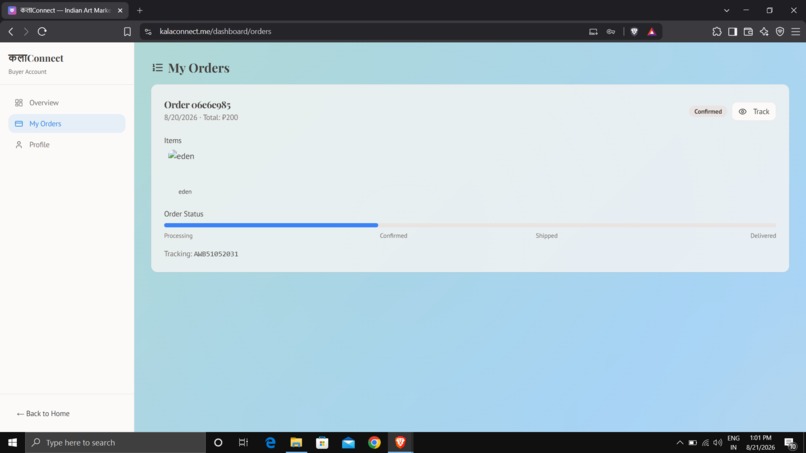The width and height of the screenshot is (806, 453).
Task: Select the KalaConnect Indian Art tab
Action: click(x=66, y=10)
